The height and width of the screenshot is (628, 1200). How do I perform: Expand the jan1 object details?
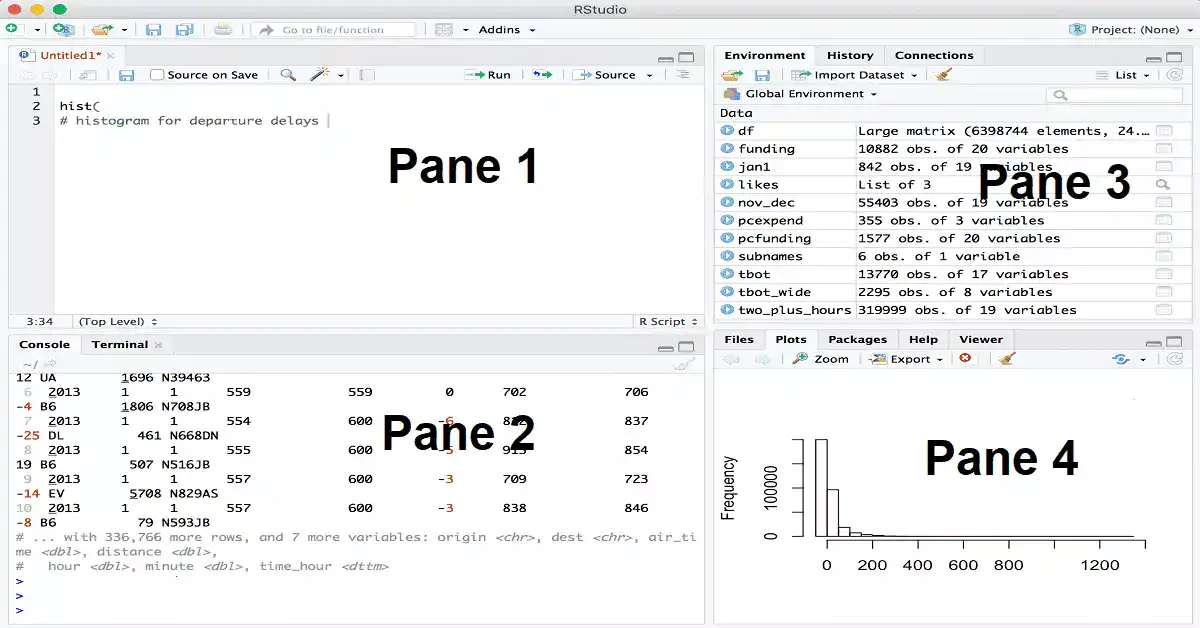(727, 167)
